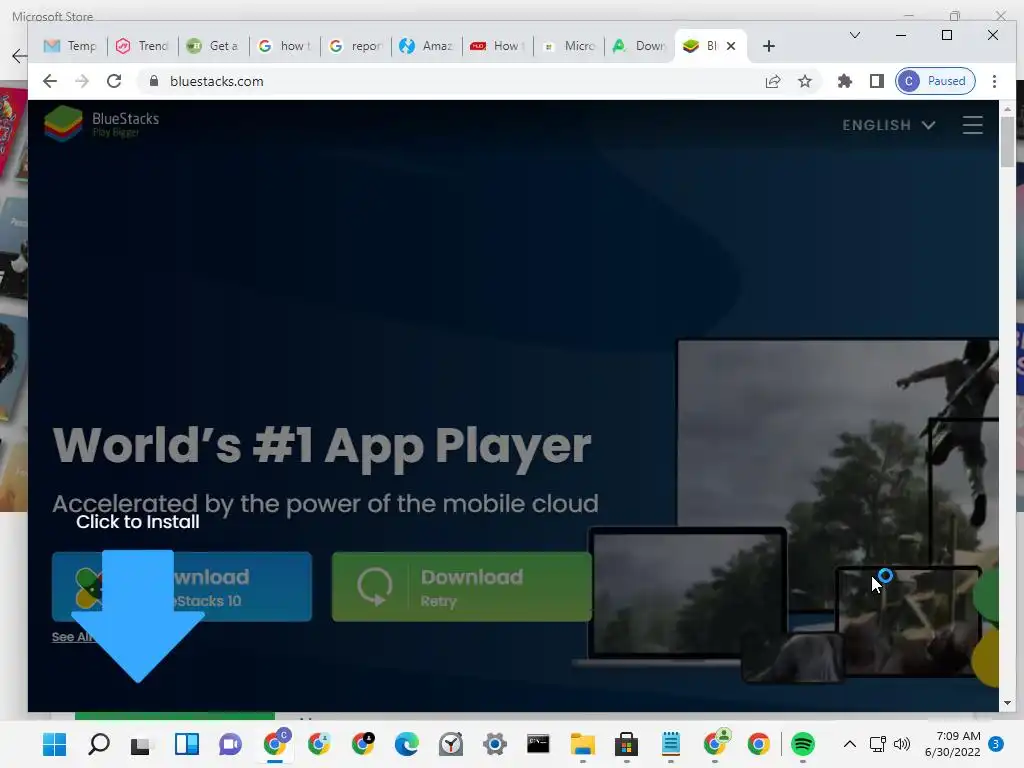Open Chrome three-dot menu
Viewport: 1024px width, 768px height.
994,81
